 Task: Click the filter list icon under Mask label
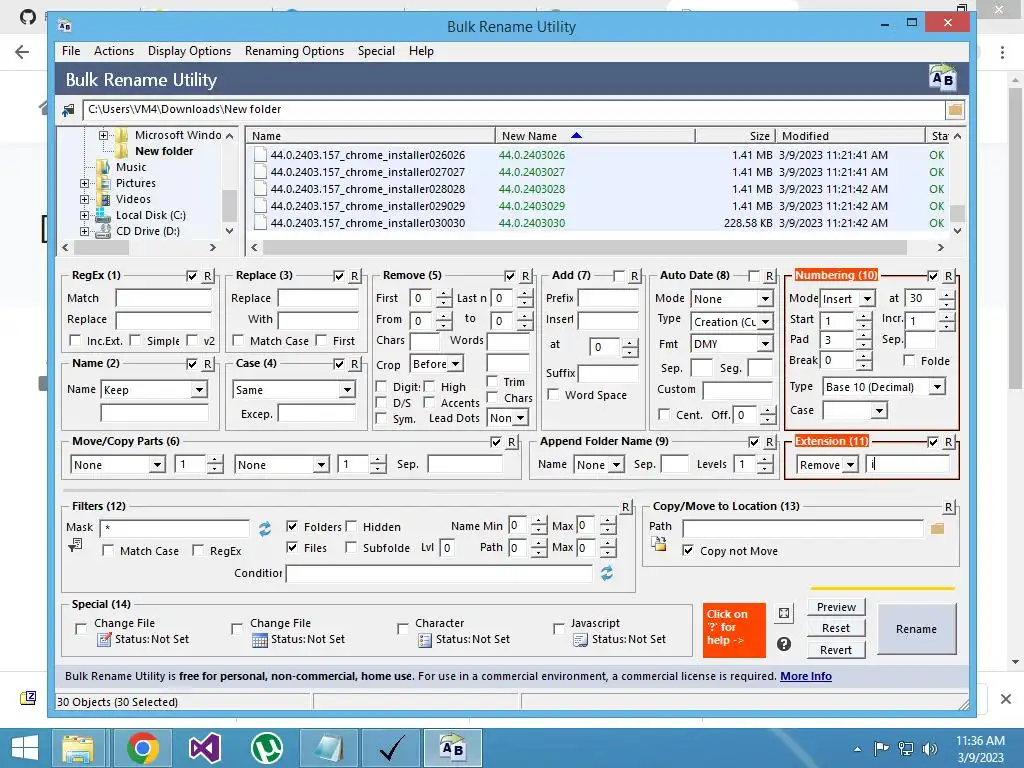[x=76, y=545]
